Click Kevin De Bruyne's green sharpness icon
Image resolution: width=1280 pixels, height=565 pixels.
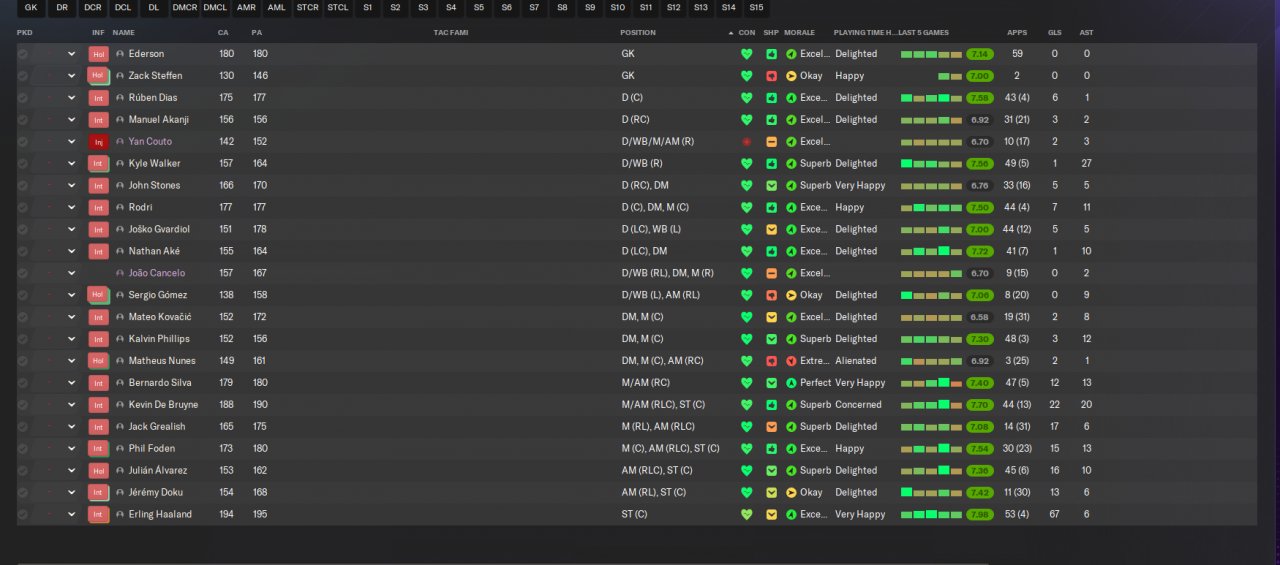[x=771, y=405]
